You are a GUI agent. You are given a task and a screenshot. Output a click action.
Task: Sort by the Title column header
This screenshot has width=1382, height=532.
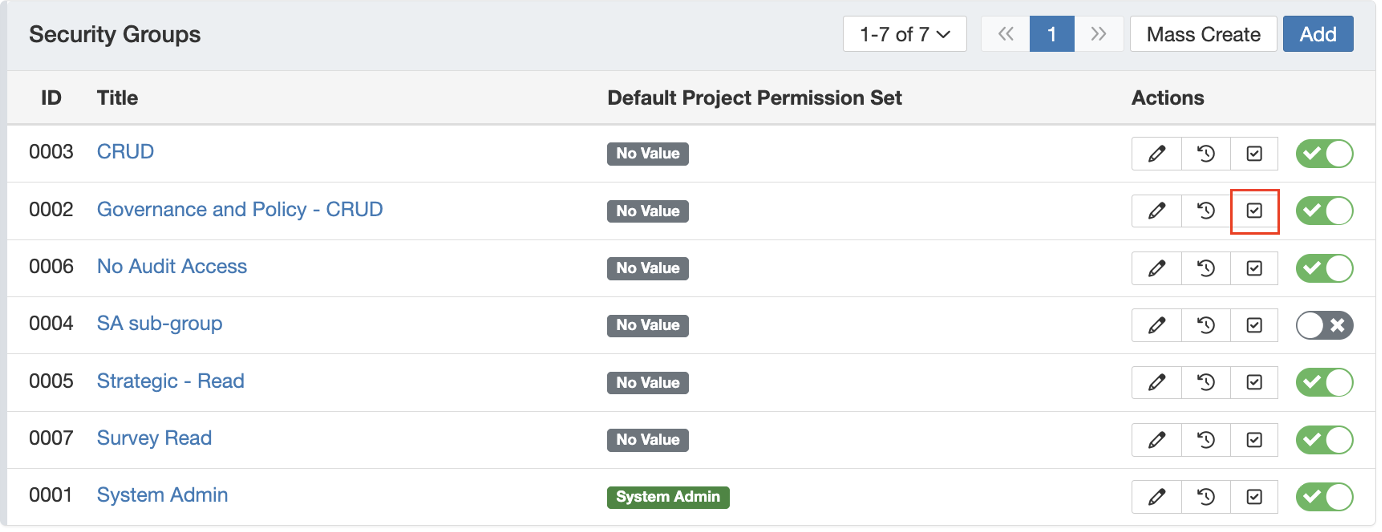tap(117, 98)
